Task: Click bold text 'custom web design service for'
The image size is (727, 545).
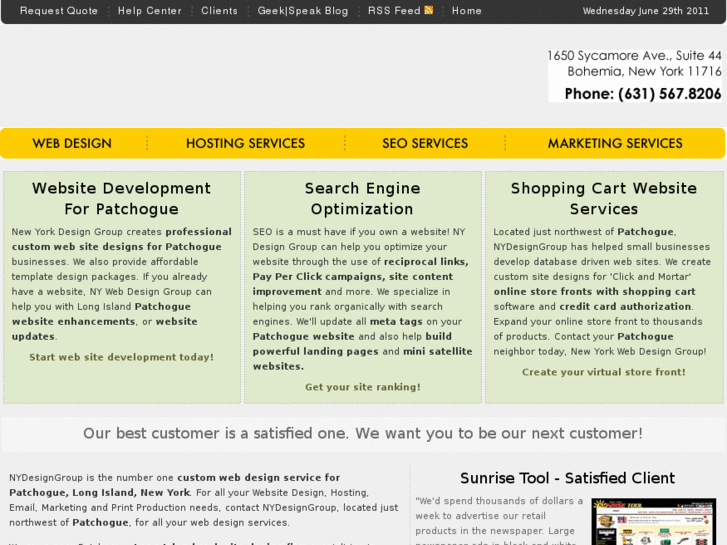Action: coord(259,478)
